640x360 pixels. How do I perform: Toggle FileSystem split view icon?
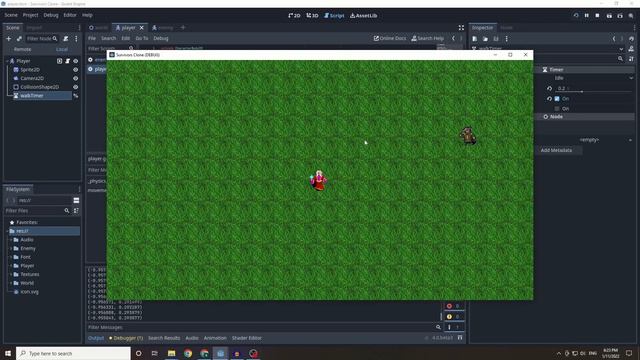click(x=76, y=200)
